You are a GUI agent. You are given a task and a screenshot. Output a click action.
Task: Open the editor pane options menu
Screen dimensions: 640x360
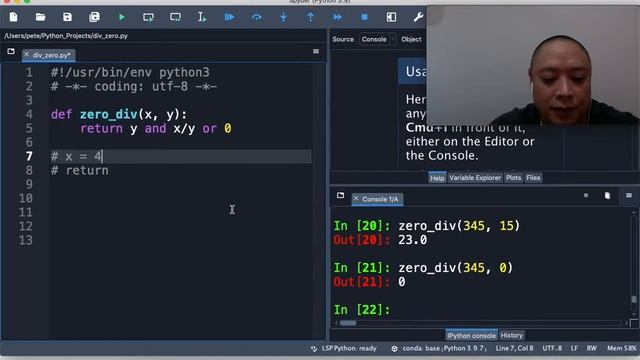click(x=316, y=51)
